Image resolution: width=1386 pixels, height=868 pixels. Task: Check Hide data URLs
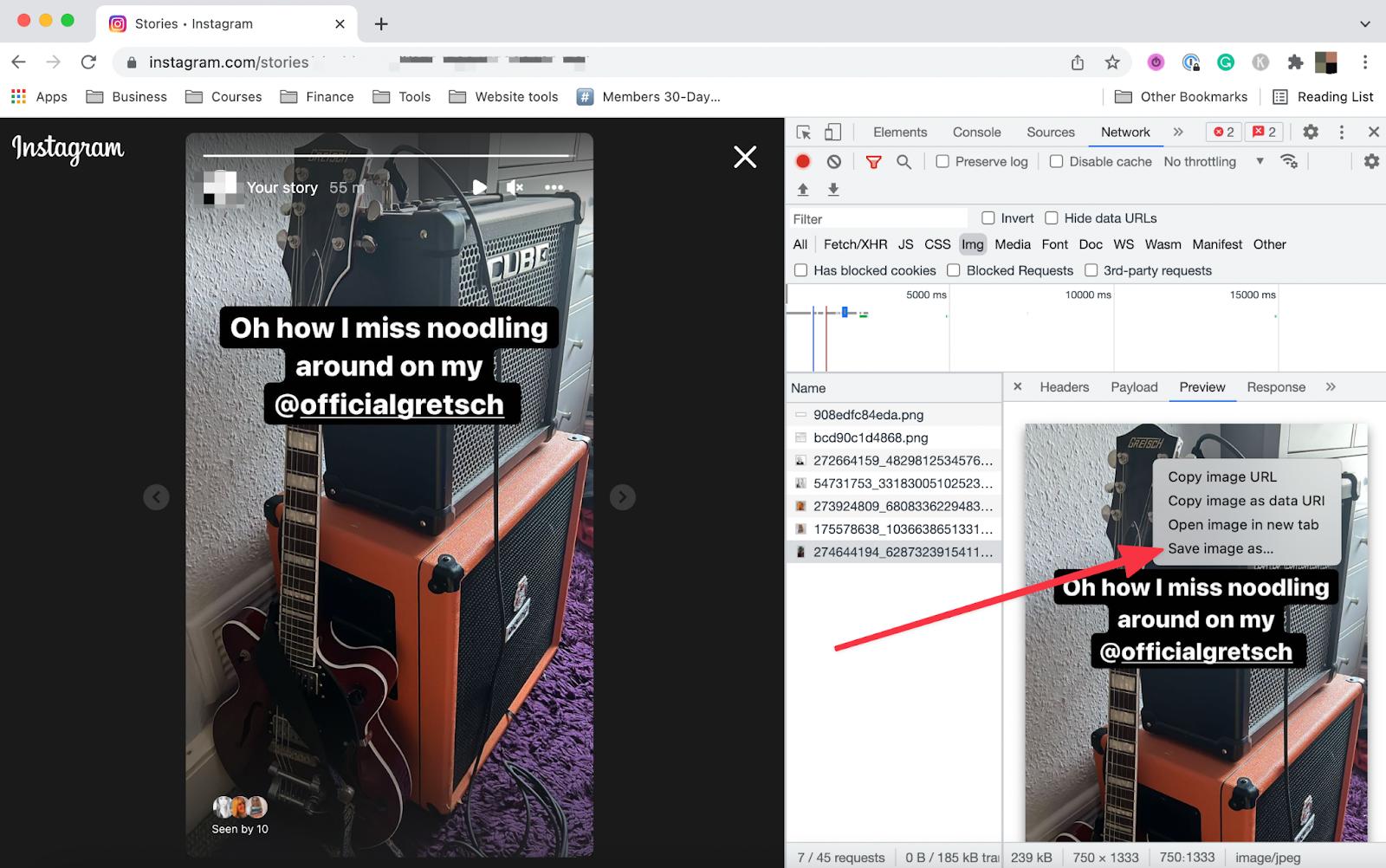[x=1052, y=217]
